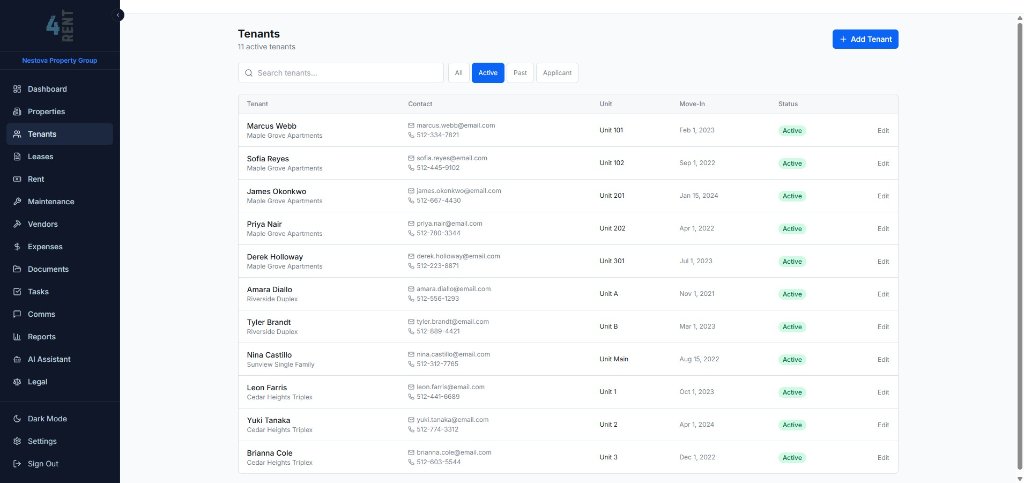Image resolution: width=1024 pixels, height=483 pixels.
Task: Click email james.okonkwo@email.com
Action: click(x=458, y=191)
